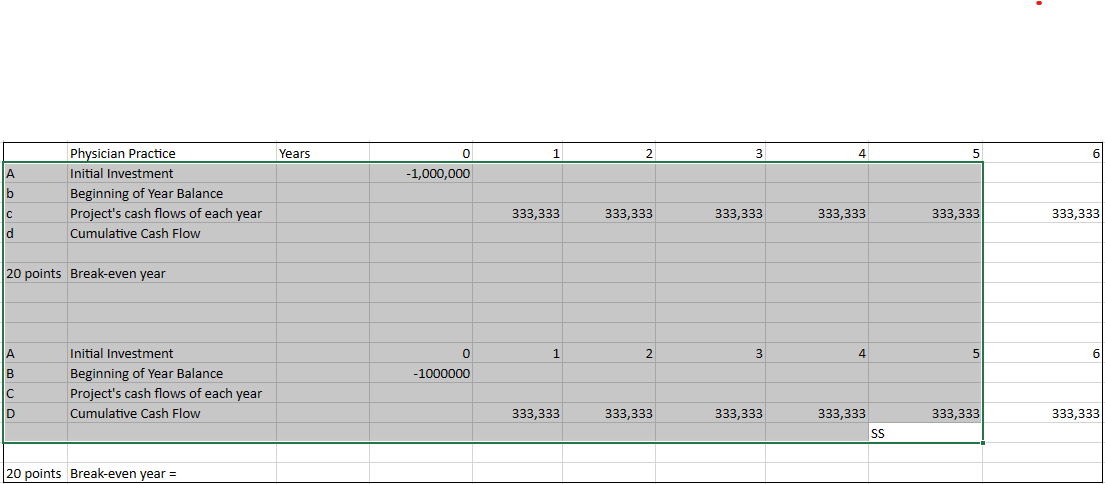Select row c 333,333 under year 2

[609, 213]
